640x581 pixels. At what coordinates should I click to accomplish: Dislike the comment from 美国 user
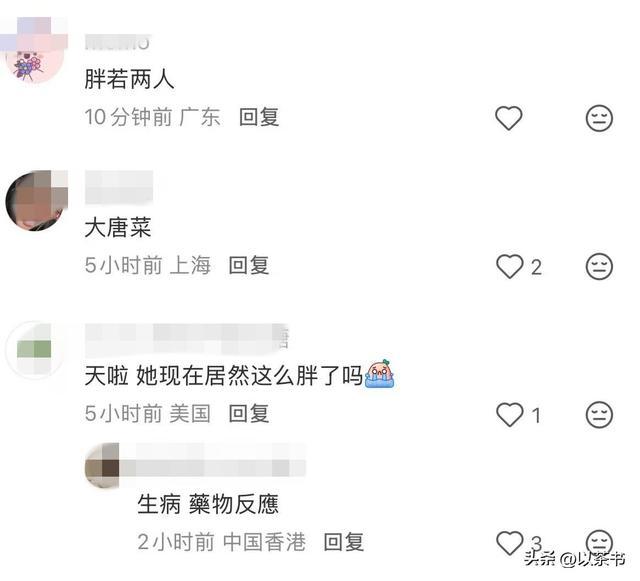coord(599,415)
